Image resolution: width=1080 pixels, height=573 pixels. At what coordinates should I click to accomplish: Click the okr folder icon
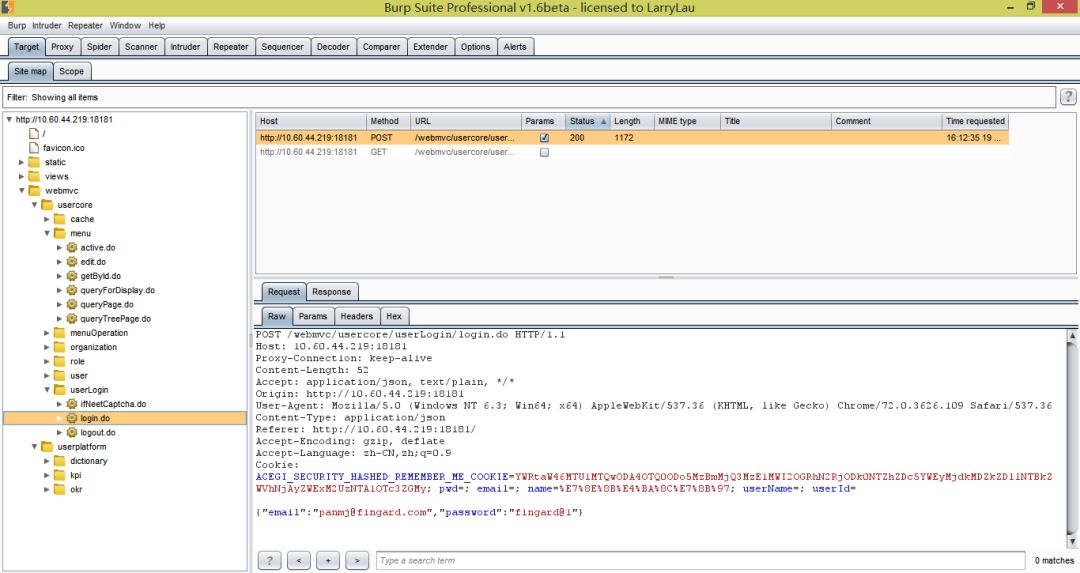pyautogui.click(x=59, y=490)
